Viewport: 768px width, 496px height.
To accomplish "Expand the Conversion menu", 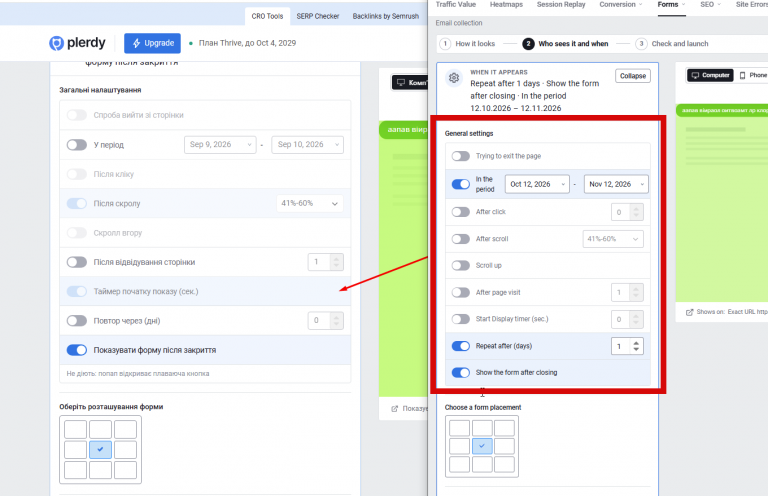I will tap(621, 4).
